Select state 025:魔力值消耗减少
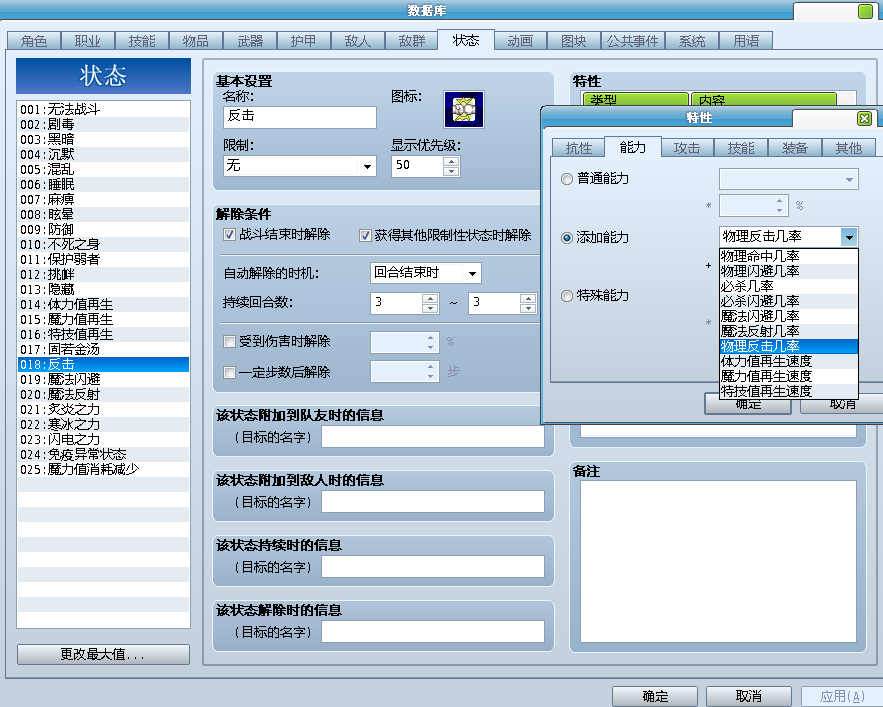The width and height of the screenshot is (883, 707). coord(103,469)
